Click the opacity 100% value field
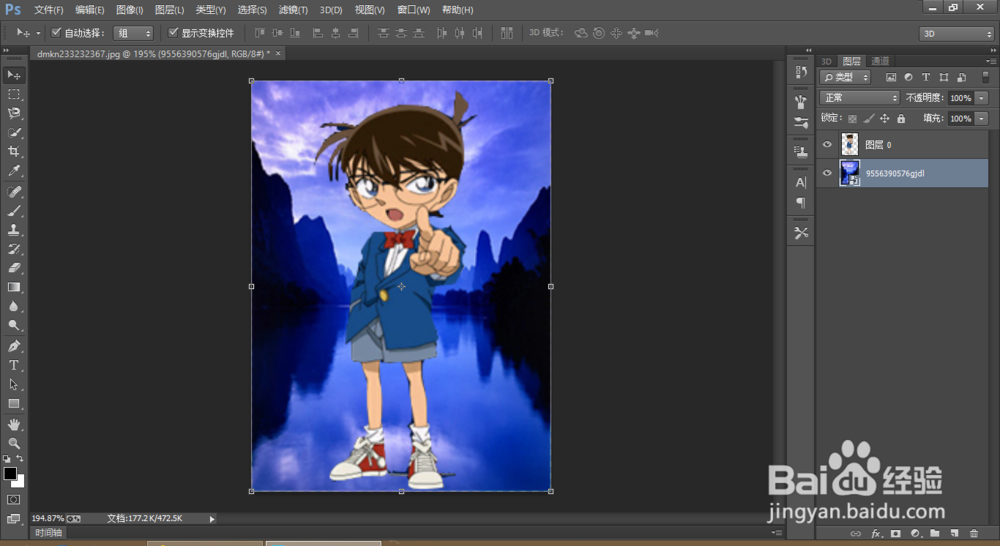Image resolution: width=1000 pixels, height=546 pixels. point(960,98)
